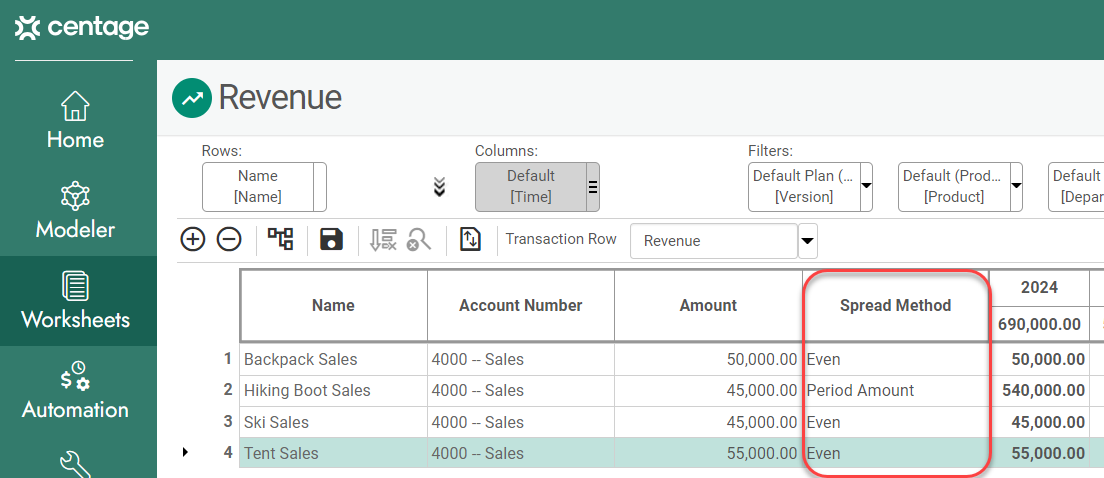Click the Even spread method for Backpack Sales
Screen dimensions: 1104x478
(896, 359)
